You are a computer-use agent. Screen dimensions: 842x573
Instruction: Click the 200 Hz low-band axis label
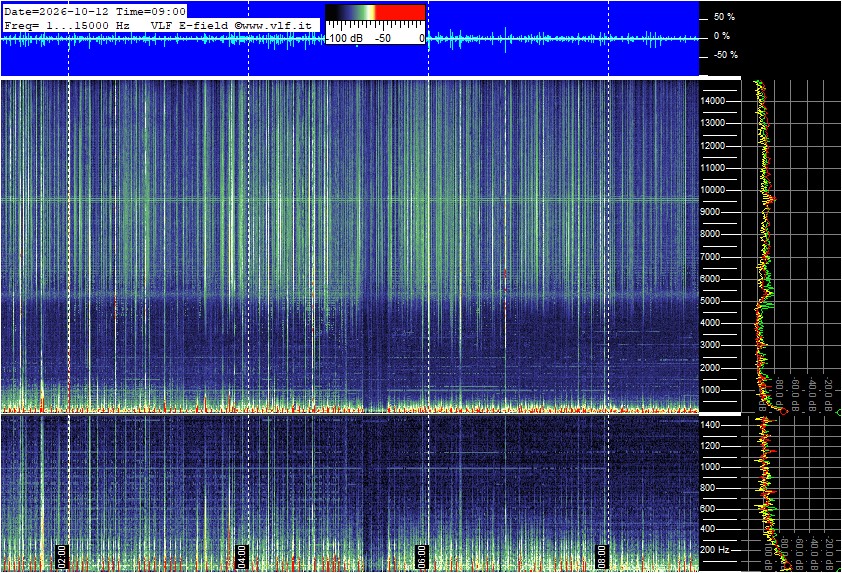coord(715,550)
